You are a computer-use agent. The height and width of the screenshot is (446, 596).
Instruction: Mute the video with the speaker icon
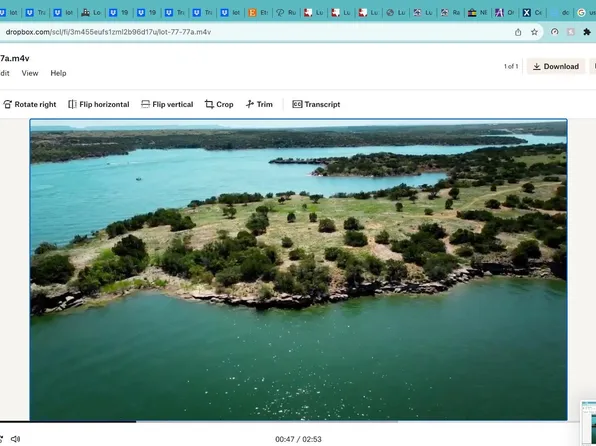(15, 439)
